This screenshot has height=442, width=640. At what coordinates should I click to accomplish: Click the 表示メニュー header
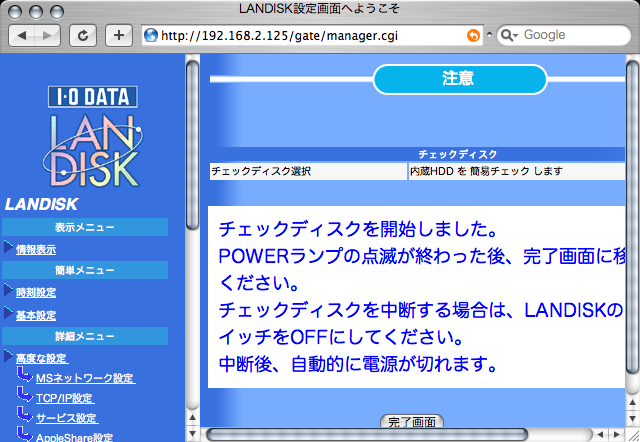[x=85, y=227]
